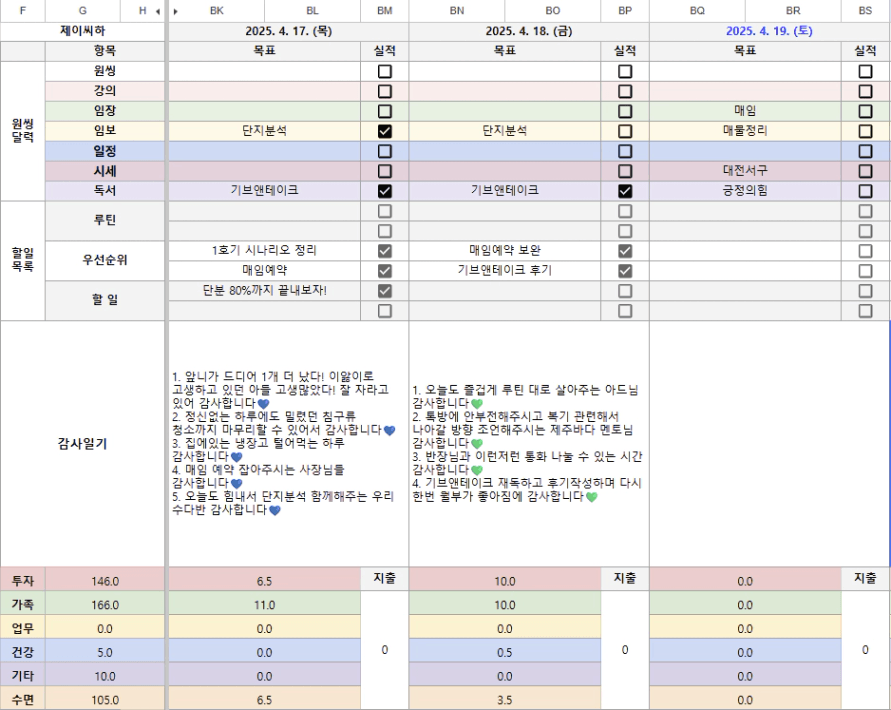Select the April 17 gratitude diary text cell
The height and width of the screenshot is (710, 891).
tap(288, 444)
